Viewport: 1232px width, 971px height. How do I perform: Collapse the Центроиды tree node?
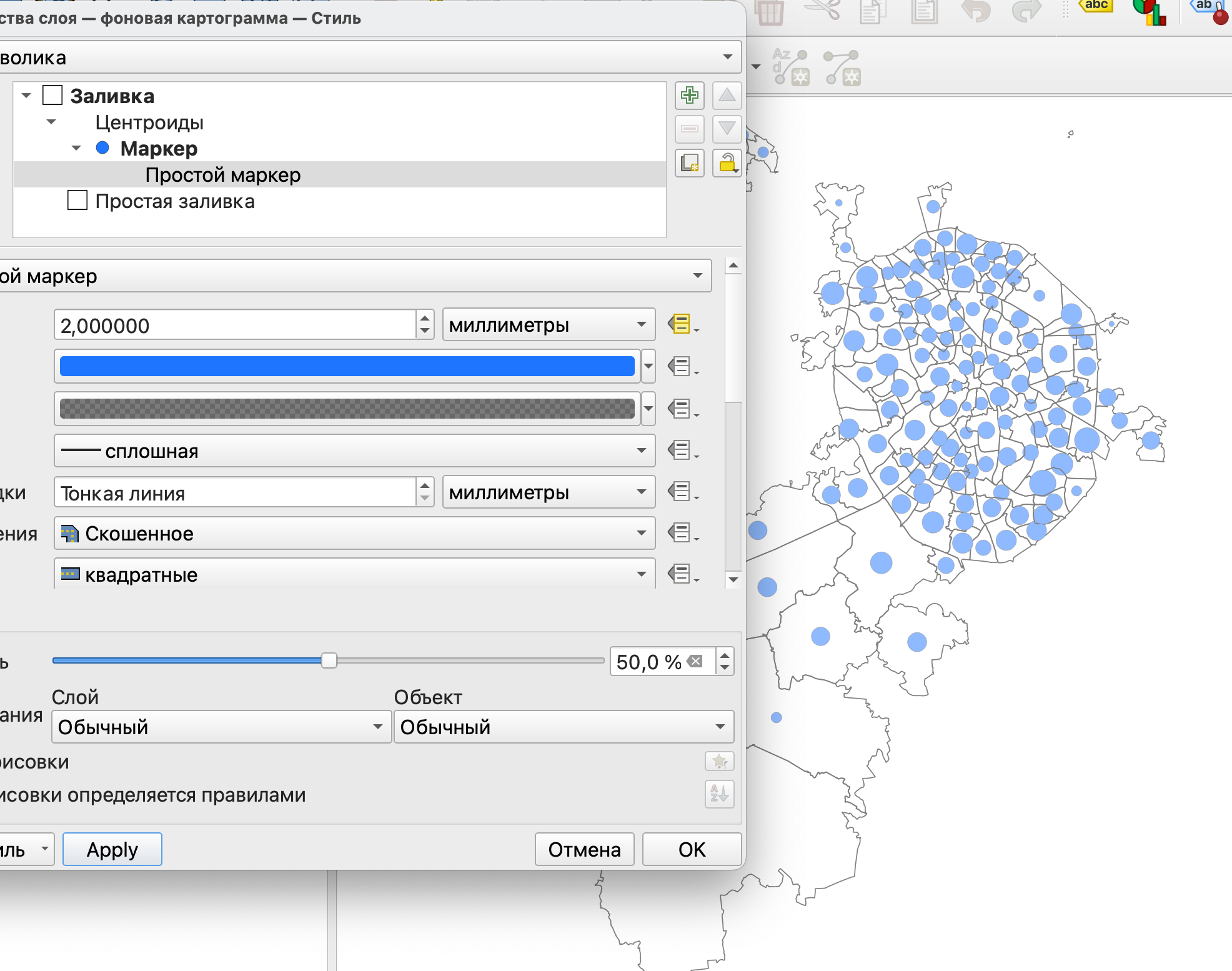click(x=51, y=122)
